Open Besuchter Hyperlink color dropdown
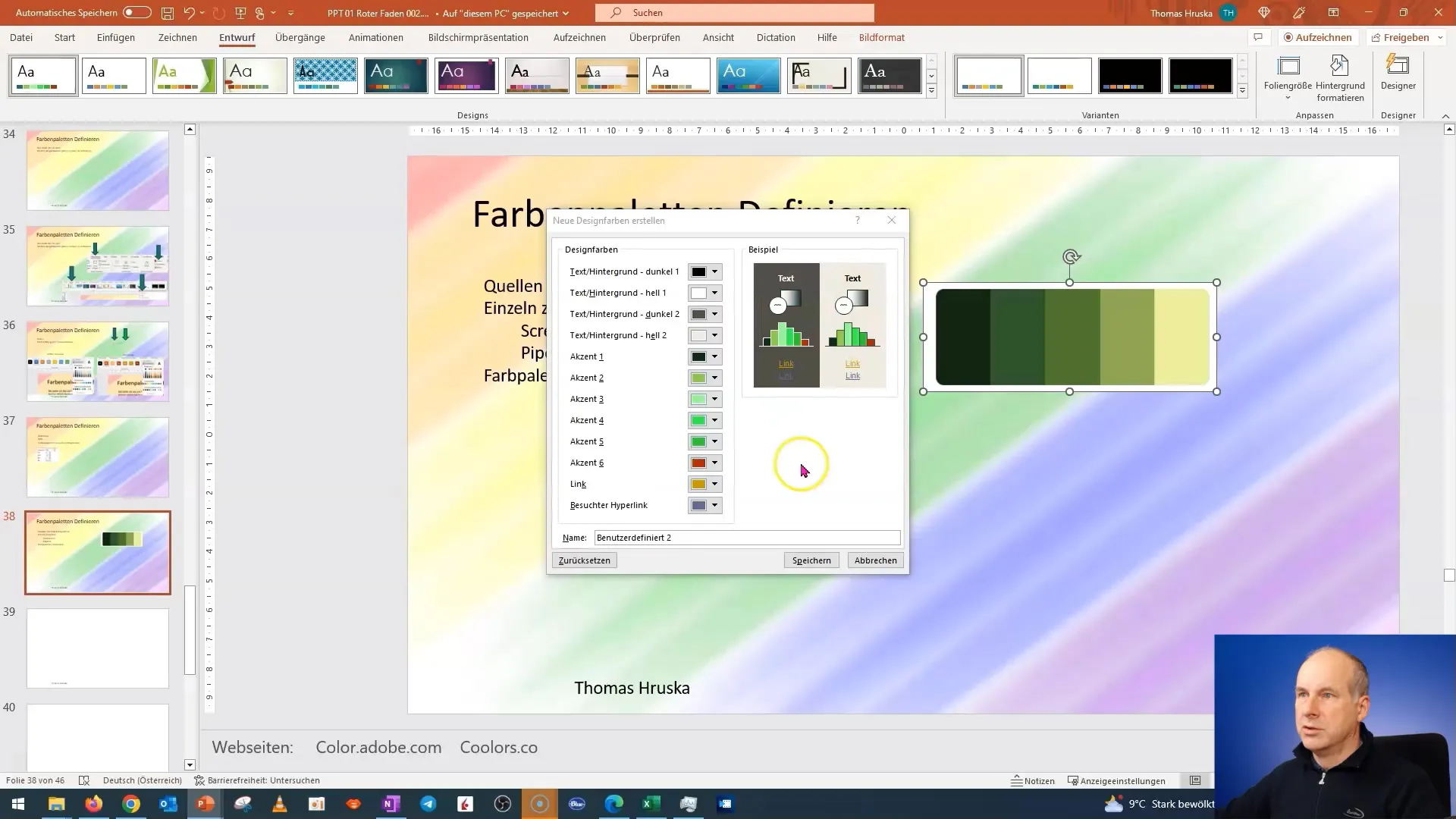Image resolution: width=1456 pixels, height=819 pixels. [714, 505]
